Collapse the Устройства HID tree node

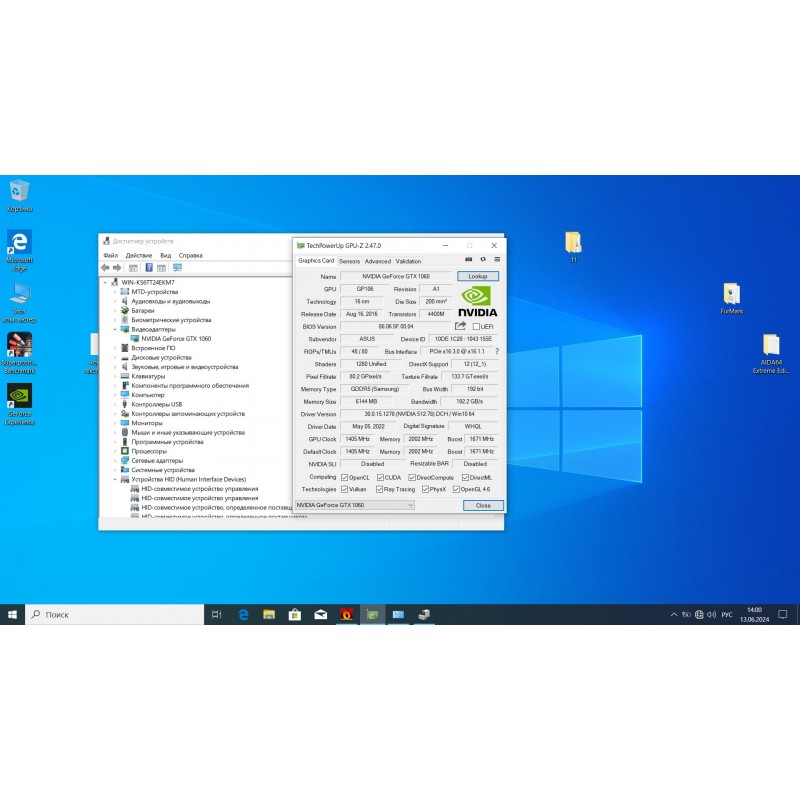coord(115,480)
